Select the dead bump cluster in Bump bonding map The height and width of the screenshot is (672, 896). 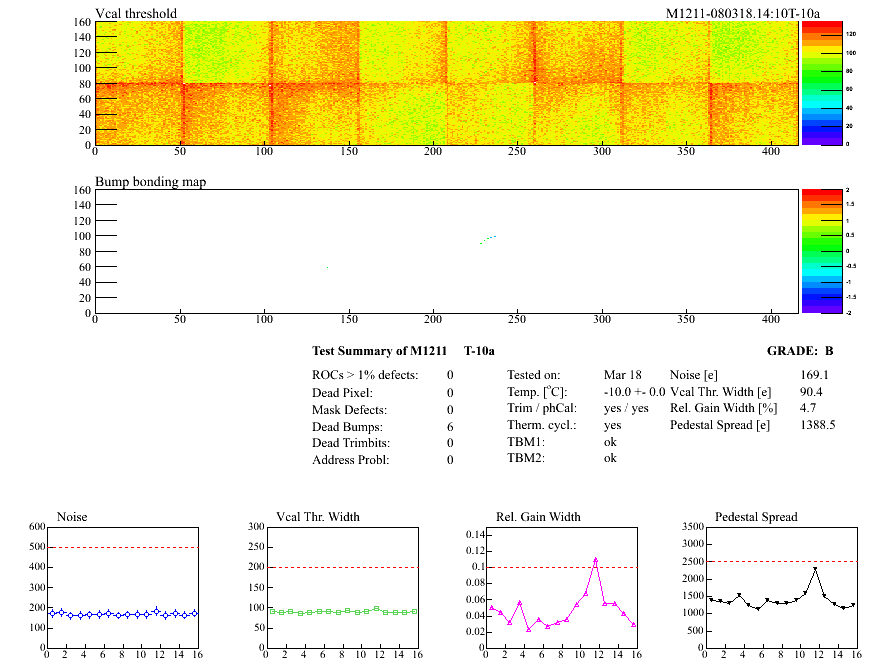tap(489, 239)
